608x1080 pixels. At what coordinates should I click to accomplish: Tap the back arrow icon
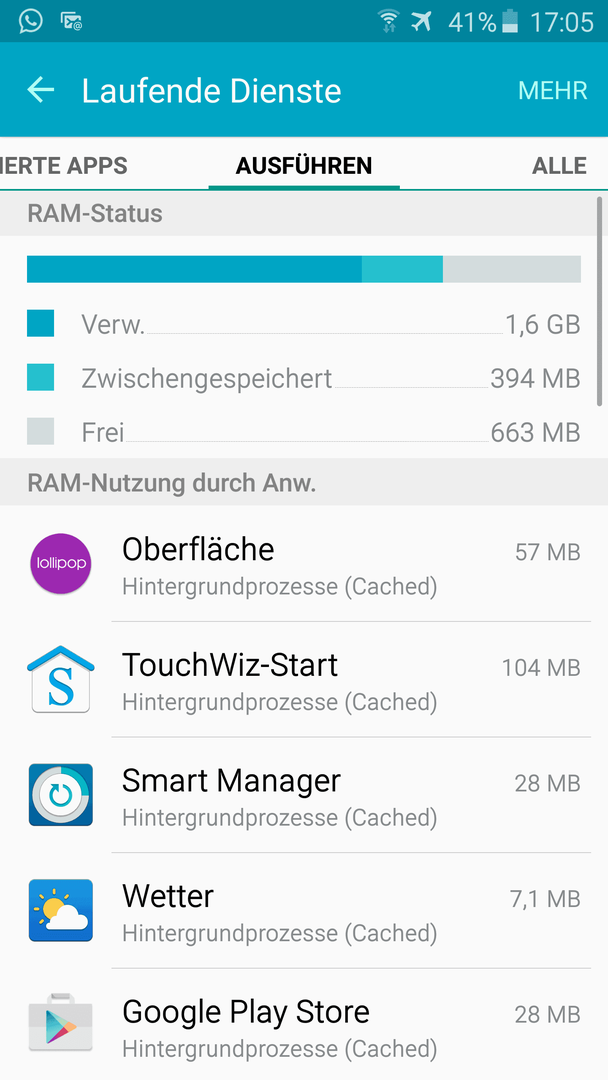(x=41, y=90)
